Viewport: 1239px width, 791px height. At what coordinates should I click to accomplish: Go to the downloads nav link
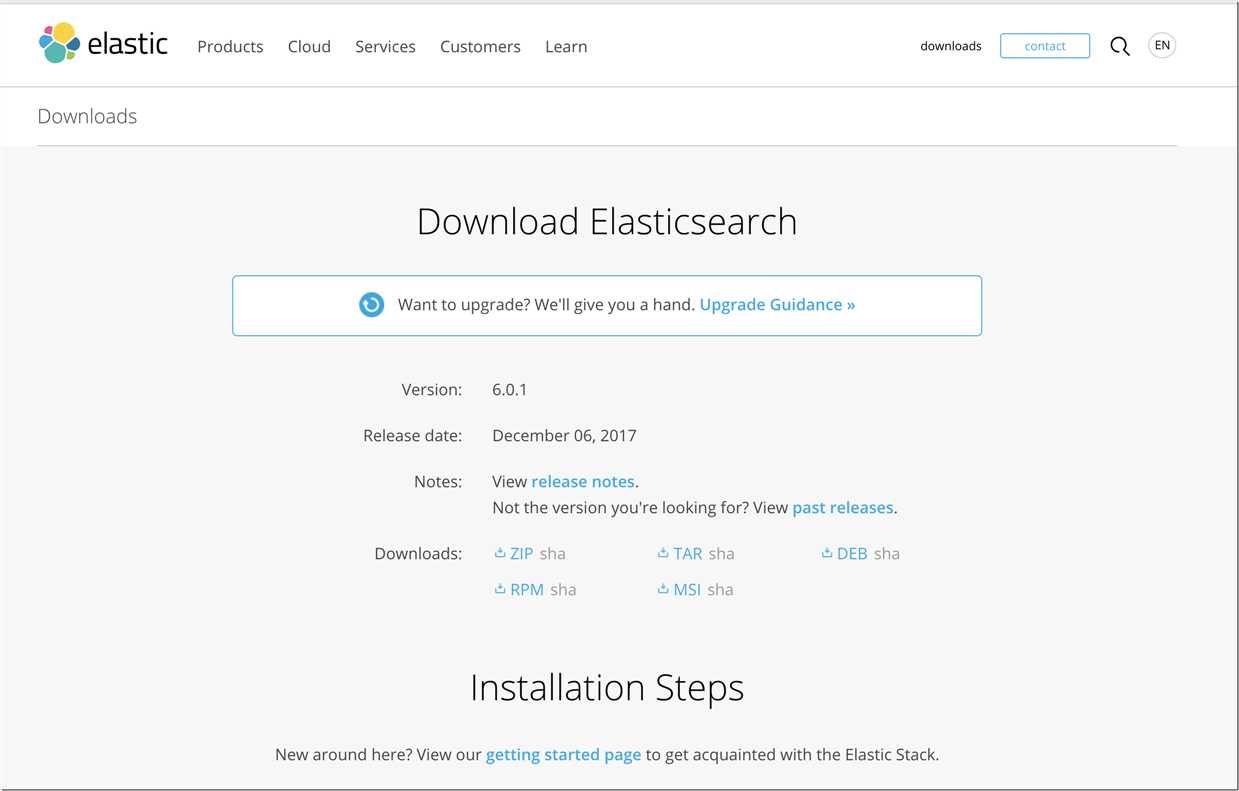click(951, 46)
